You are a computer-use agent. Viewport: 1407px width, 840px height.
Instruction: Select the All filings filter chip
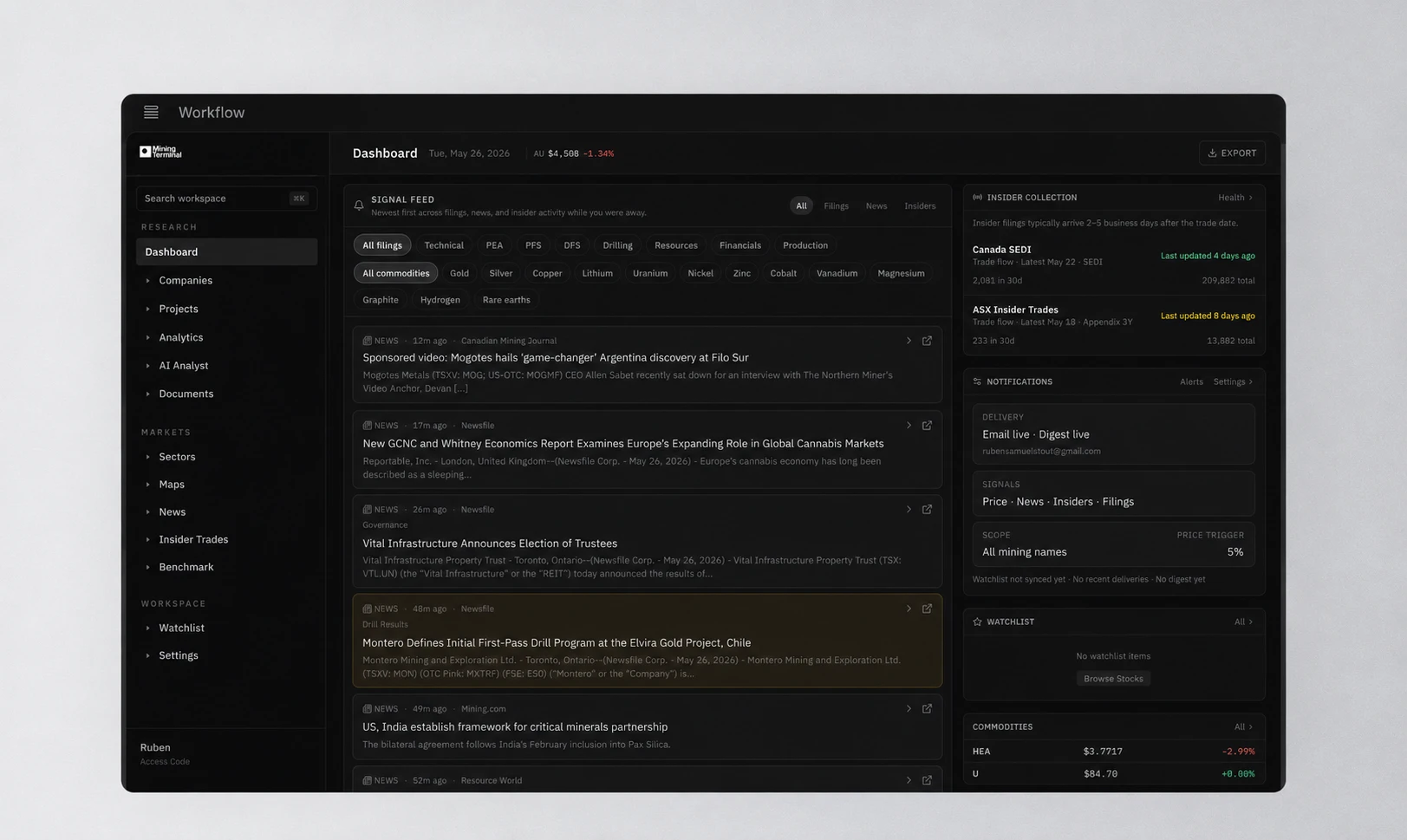click(x=382, y=245)
